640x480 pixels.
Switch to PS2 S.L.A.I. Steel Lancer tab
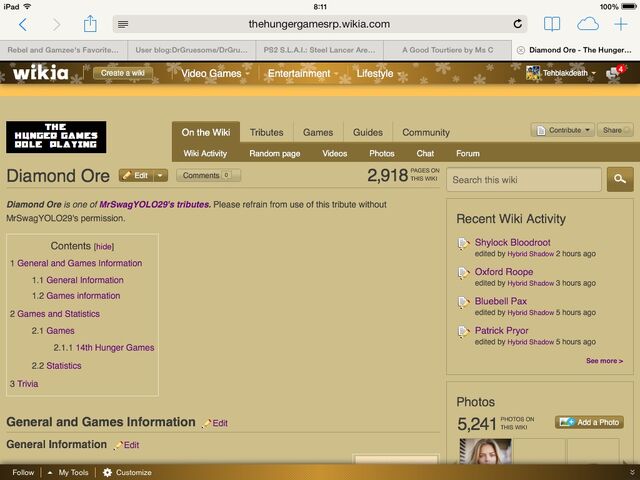(x=319, y=50)
